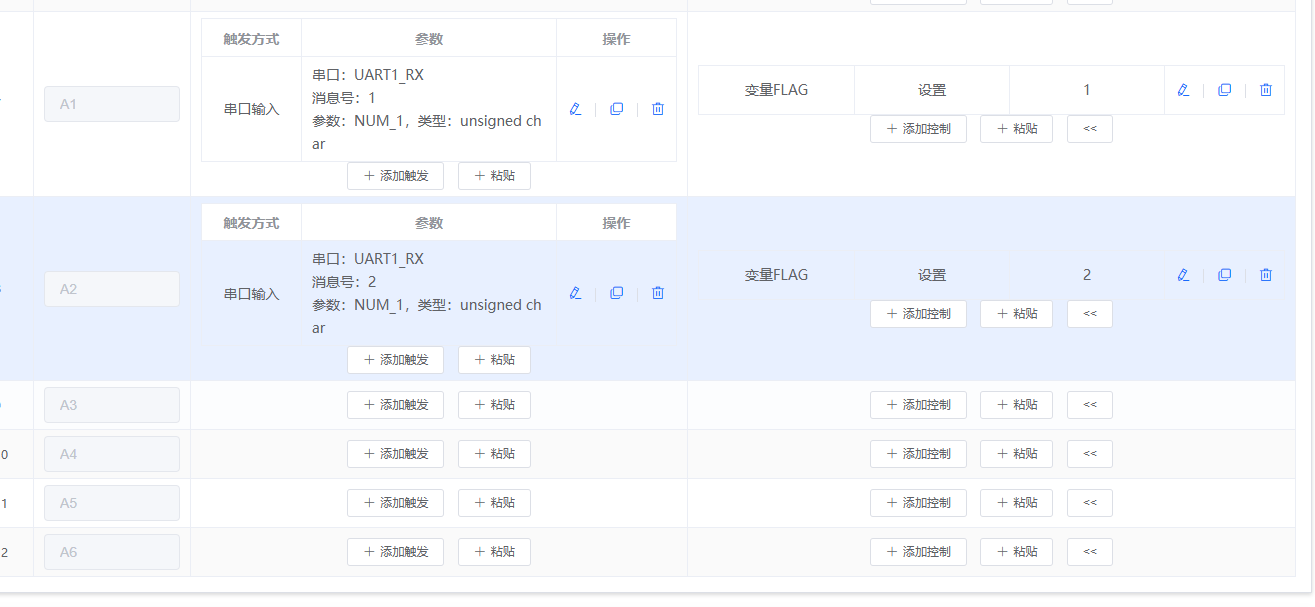Click the A1 name input field
This screenshot has height=607, width=1315.
point(111,103)
